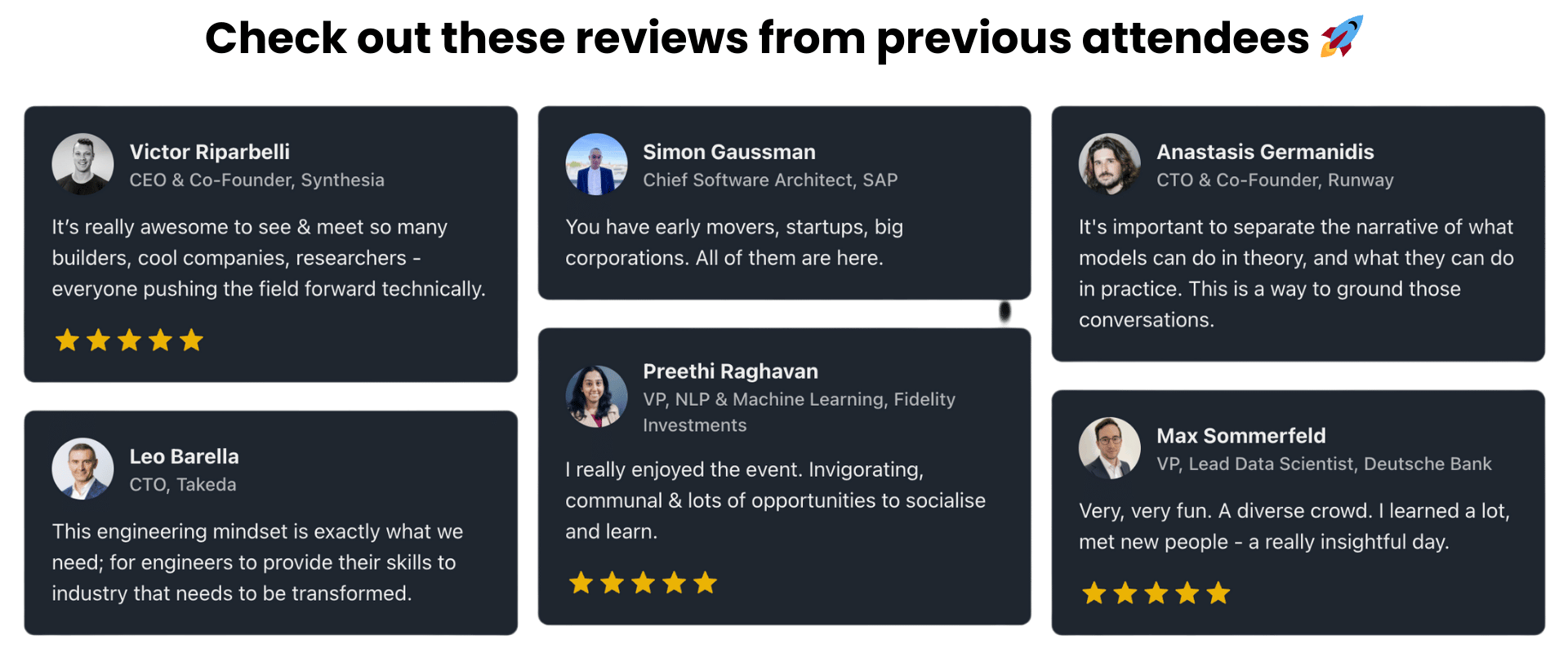1568x653 pixels.
Task: Click the name Victor Riparbelli
Action: click(209, 152)
